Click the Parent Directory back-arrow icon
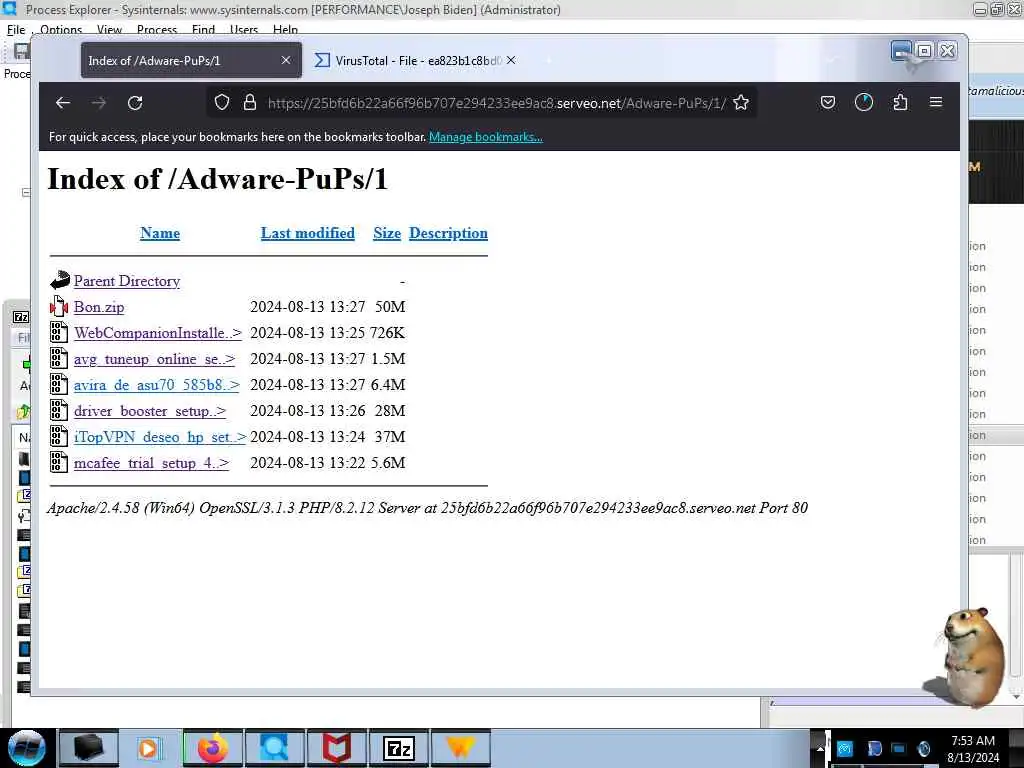 (59, 280)
